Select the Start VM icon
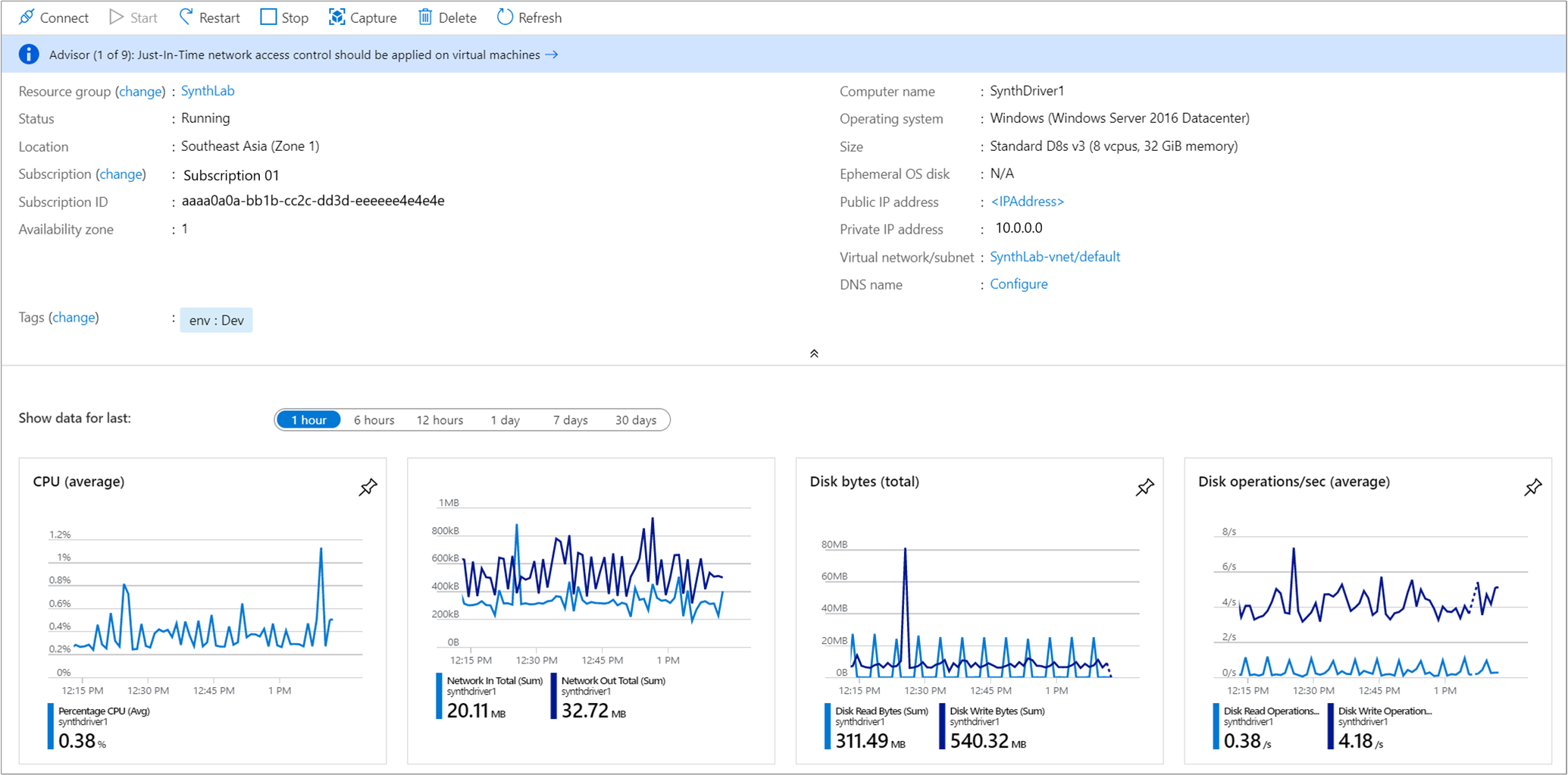 pyautogui.click(x=115, y=17)
